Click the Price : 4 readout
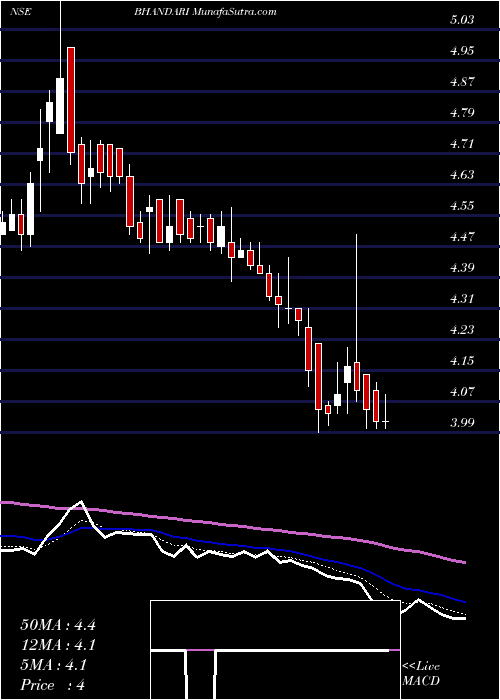The image size is (500, 700). point(53,685)
